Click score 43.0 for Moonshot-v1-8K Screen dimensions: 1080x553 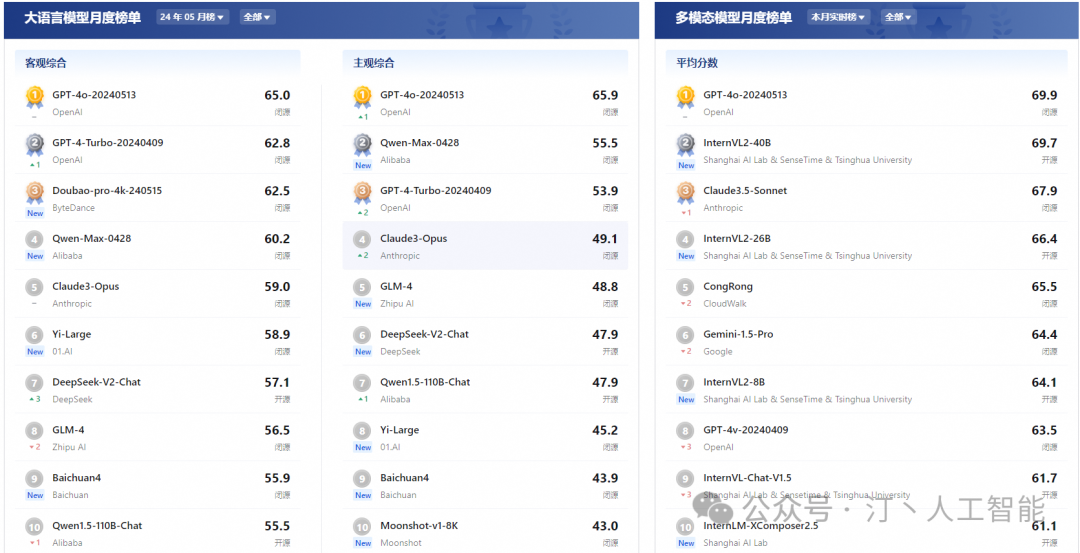pyautogui.click(x=605, y=526)
